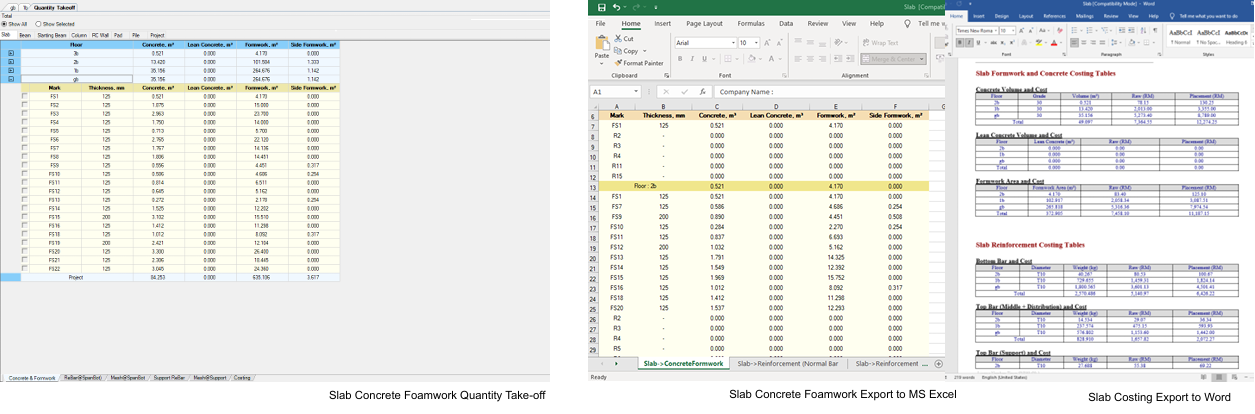Apply the Normal style in Word

coord(1180,36)
